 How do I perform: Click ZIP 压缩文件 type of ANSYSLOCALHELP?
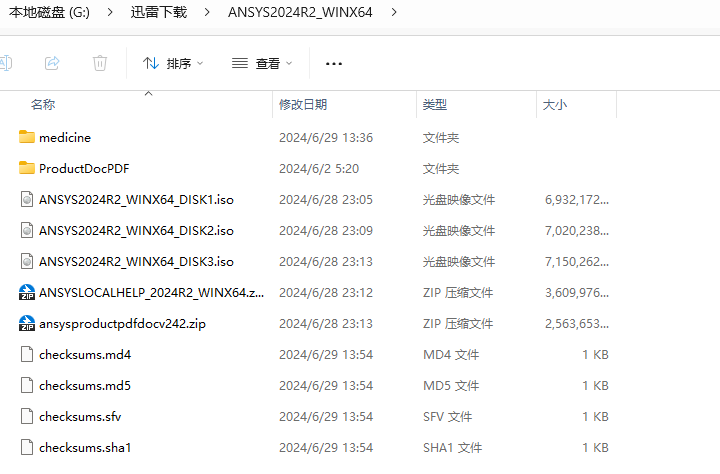pyautogui.click(x=458, y=293)
